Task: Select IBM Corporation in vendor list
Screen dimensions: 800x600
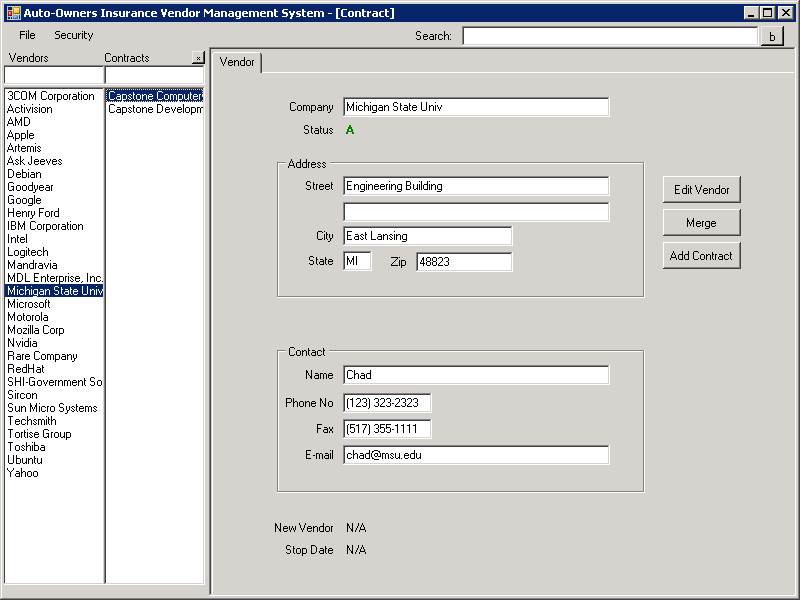Action: pos(45,226)
